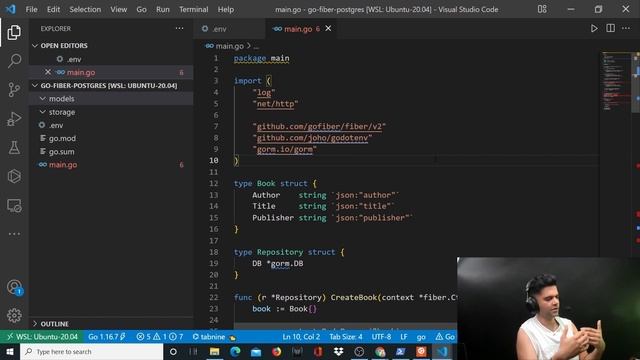Open the Run and Debug view
Image resolution: width=640 pixels, height=360 pixels.
[14, 119]
